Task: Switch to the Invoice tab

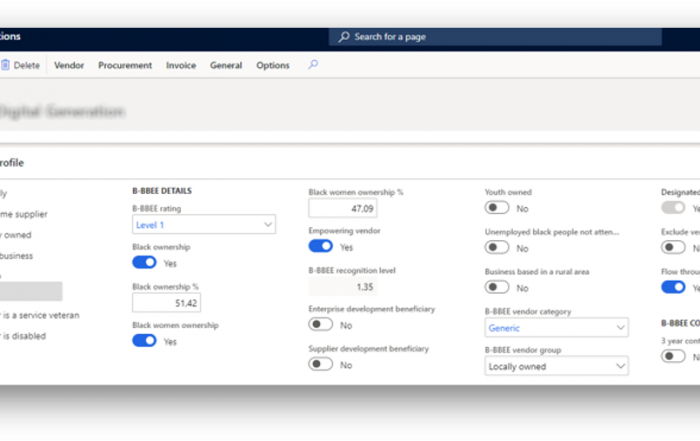Action: click(x=181, y=65)
